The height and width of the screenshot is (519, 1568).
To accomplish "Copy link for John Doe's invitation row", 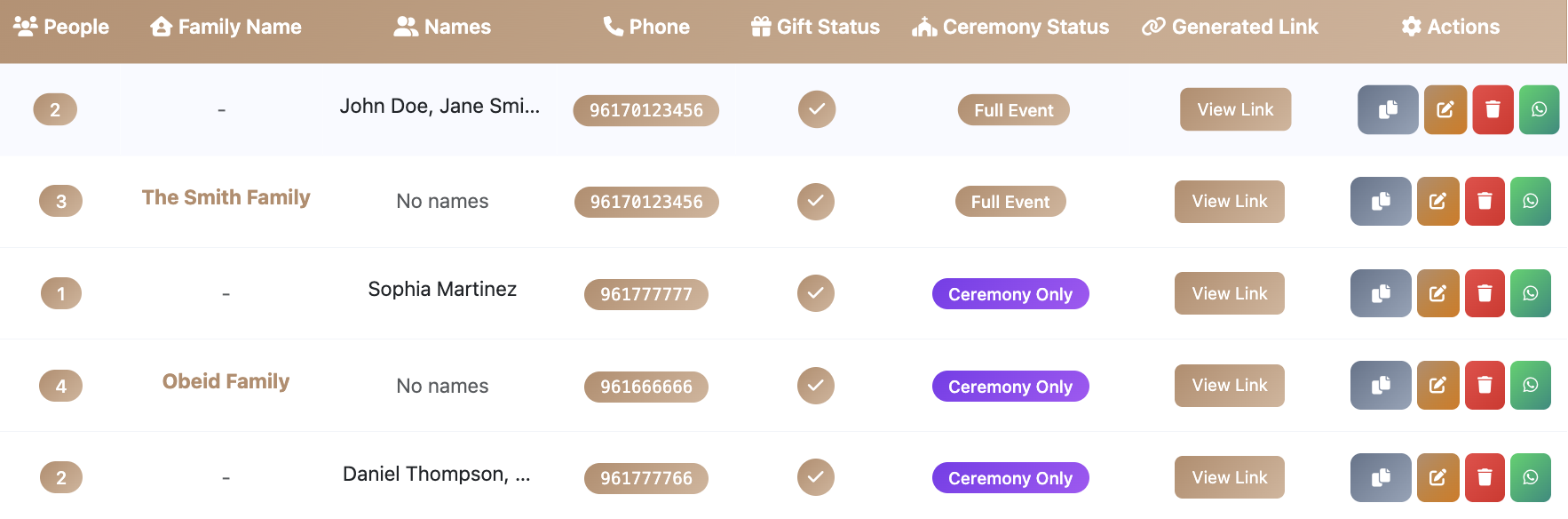I will pos(1388,109).
